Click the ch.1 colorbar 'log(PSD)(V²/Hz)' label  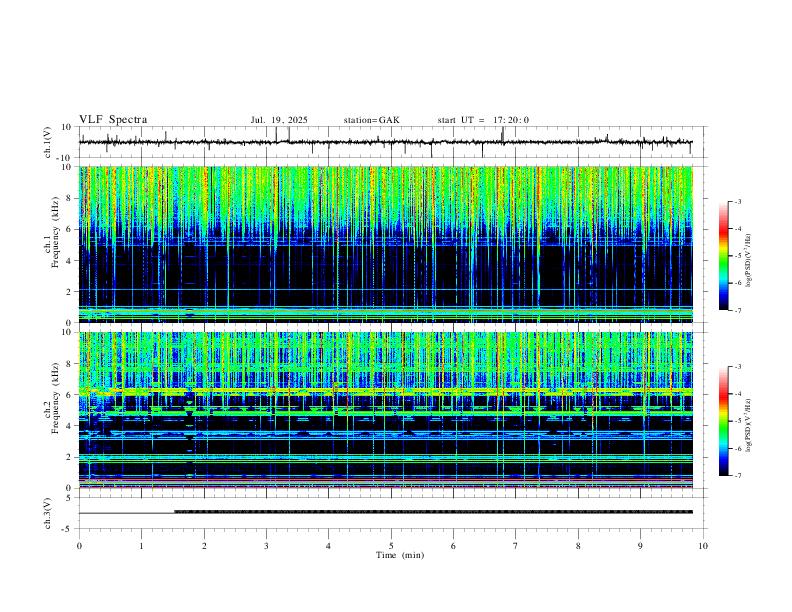[x=748, y=261]
